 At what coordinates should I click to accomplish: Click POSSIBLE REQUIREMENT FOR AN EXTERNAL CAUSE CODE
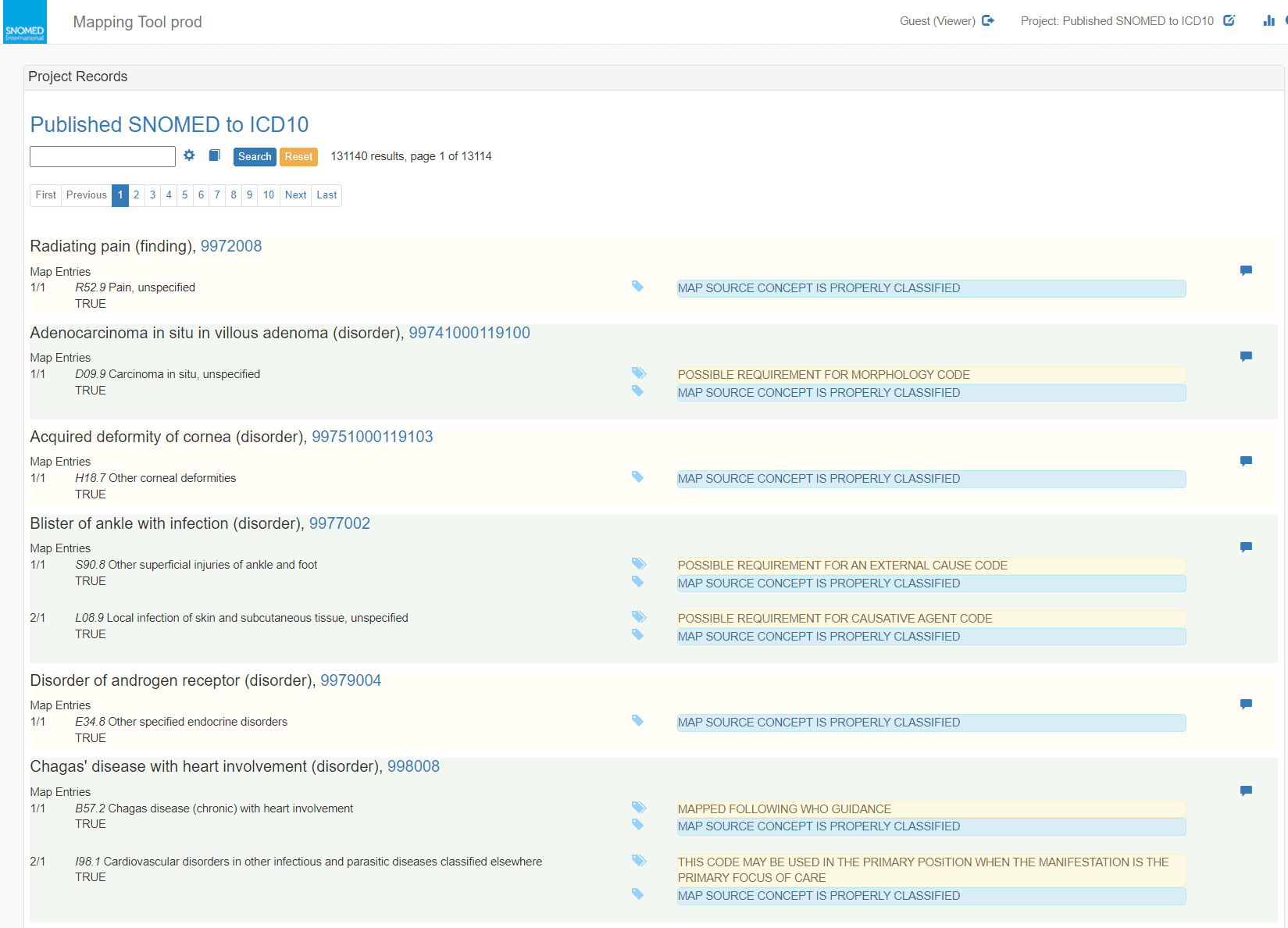(x=931, y=566)
